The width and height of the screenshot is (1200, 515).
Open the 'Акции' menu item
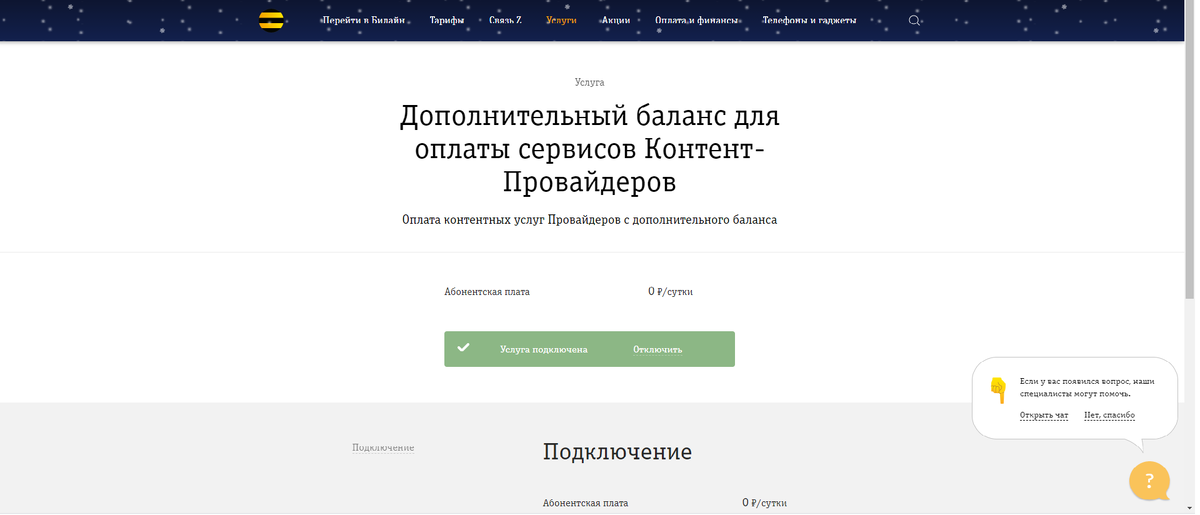coord(616,21)
